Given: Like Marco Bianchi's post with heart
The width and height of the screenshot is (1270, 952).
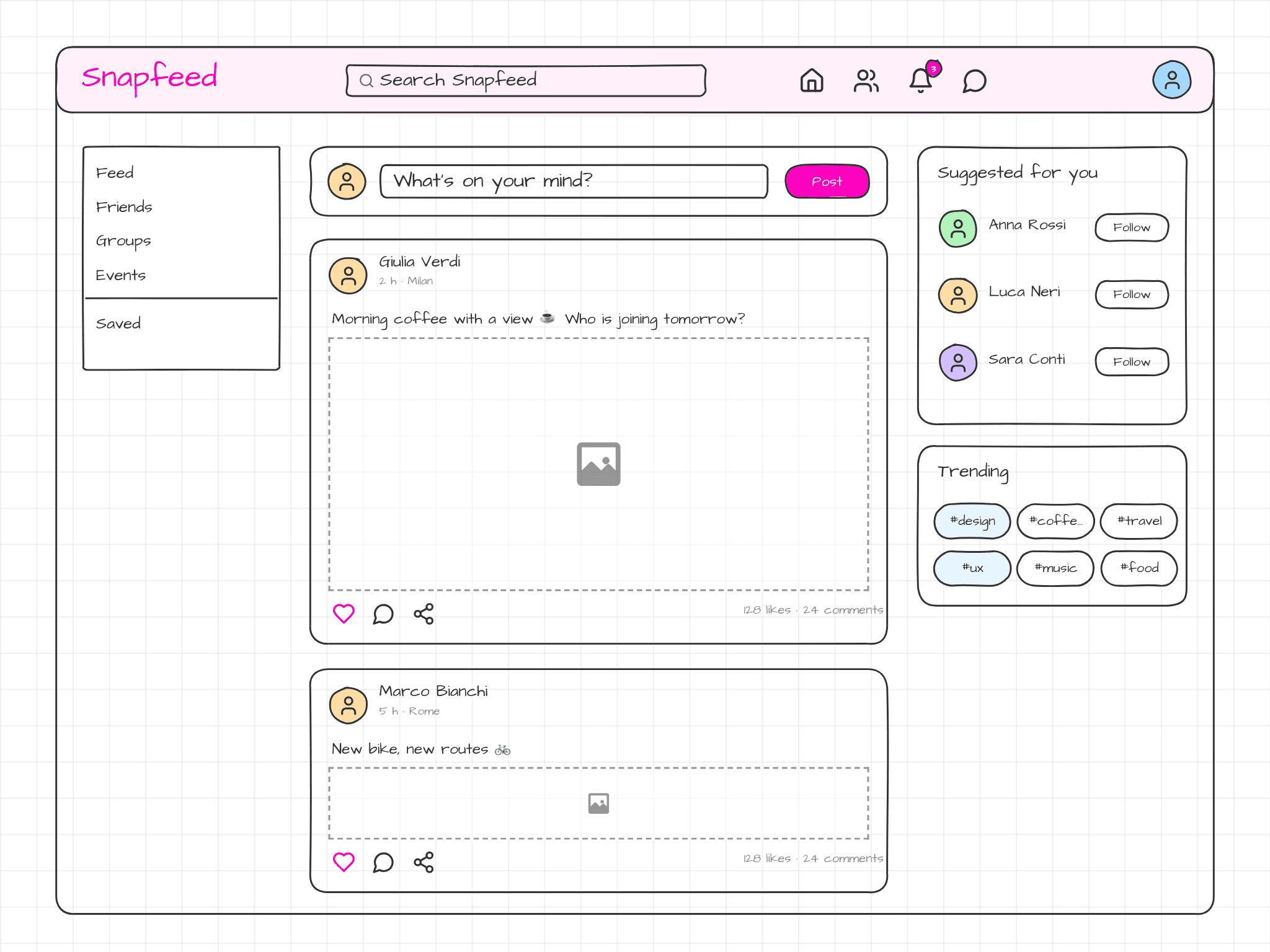Looking at the screenshot, I should pos(344,862).
